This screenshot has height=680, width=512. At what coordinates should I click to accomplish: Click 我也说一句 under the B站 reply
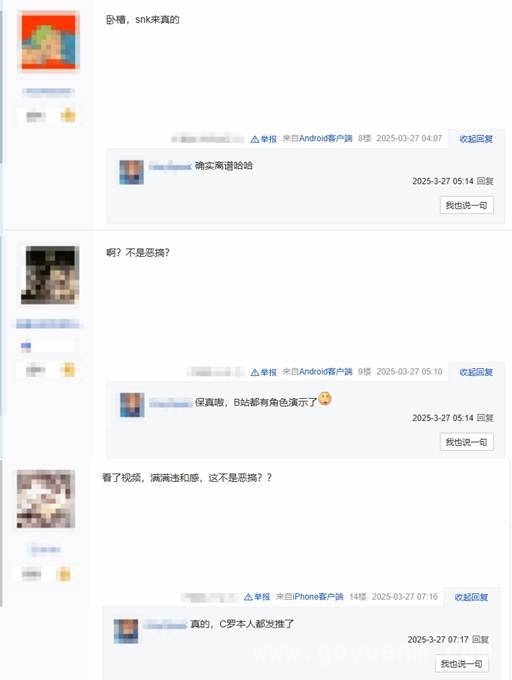tap(466, 442)
